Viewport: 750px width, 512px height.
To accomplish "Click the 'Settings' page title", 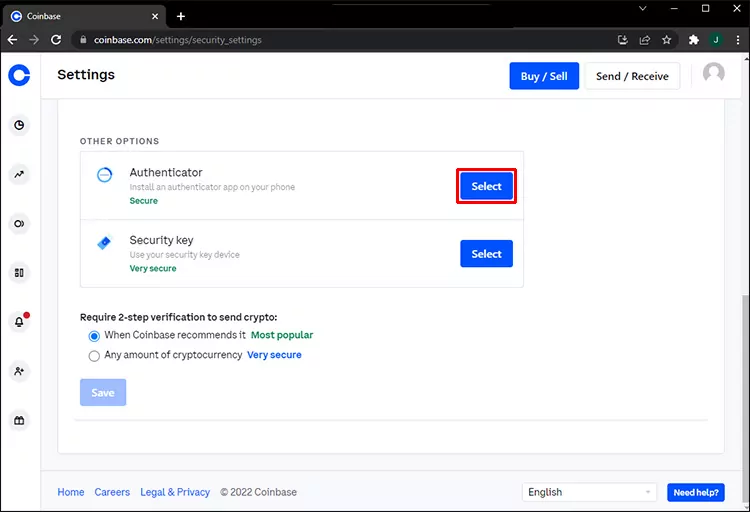I will point(86,75).
